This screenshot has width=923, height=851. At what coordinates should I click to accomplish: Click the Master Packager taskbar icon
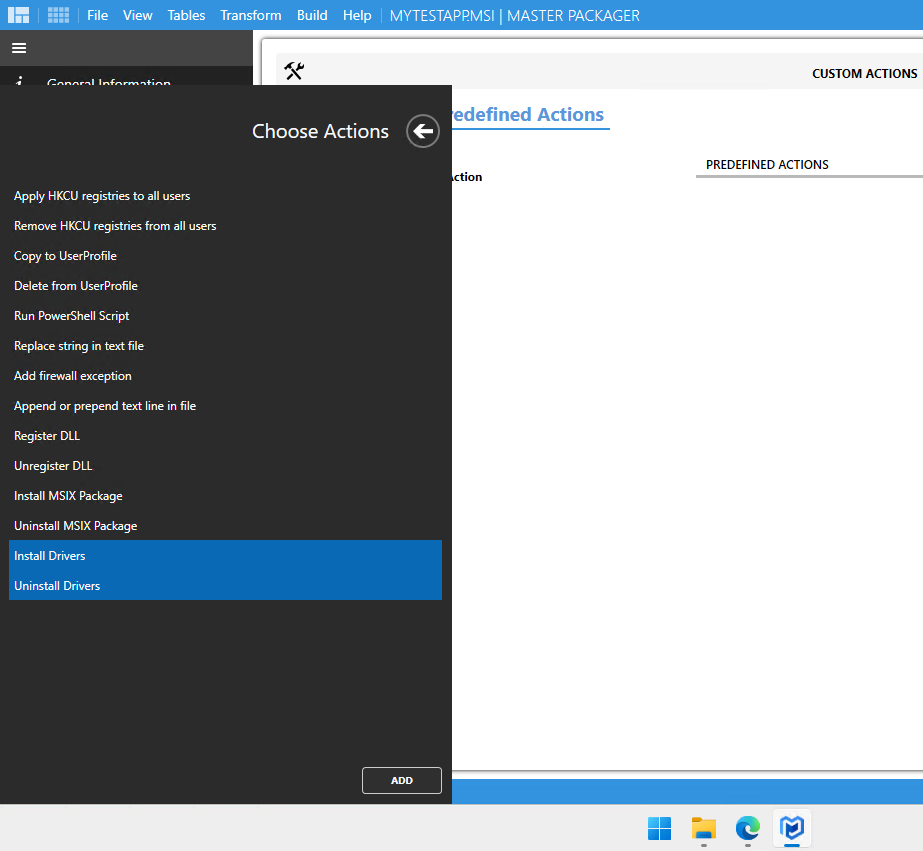[792, 829]
